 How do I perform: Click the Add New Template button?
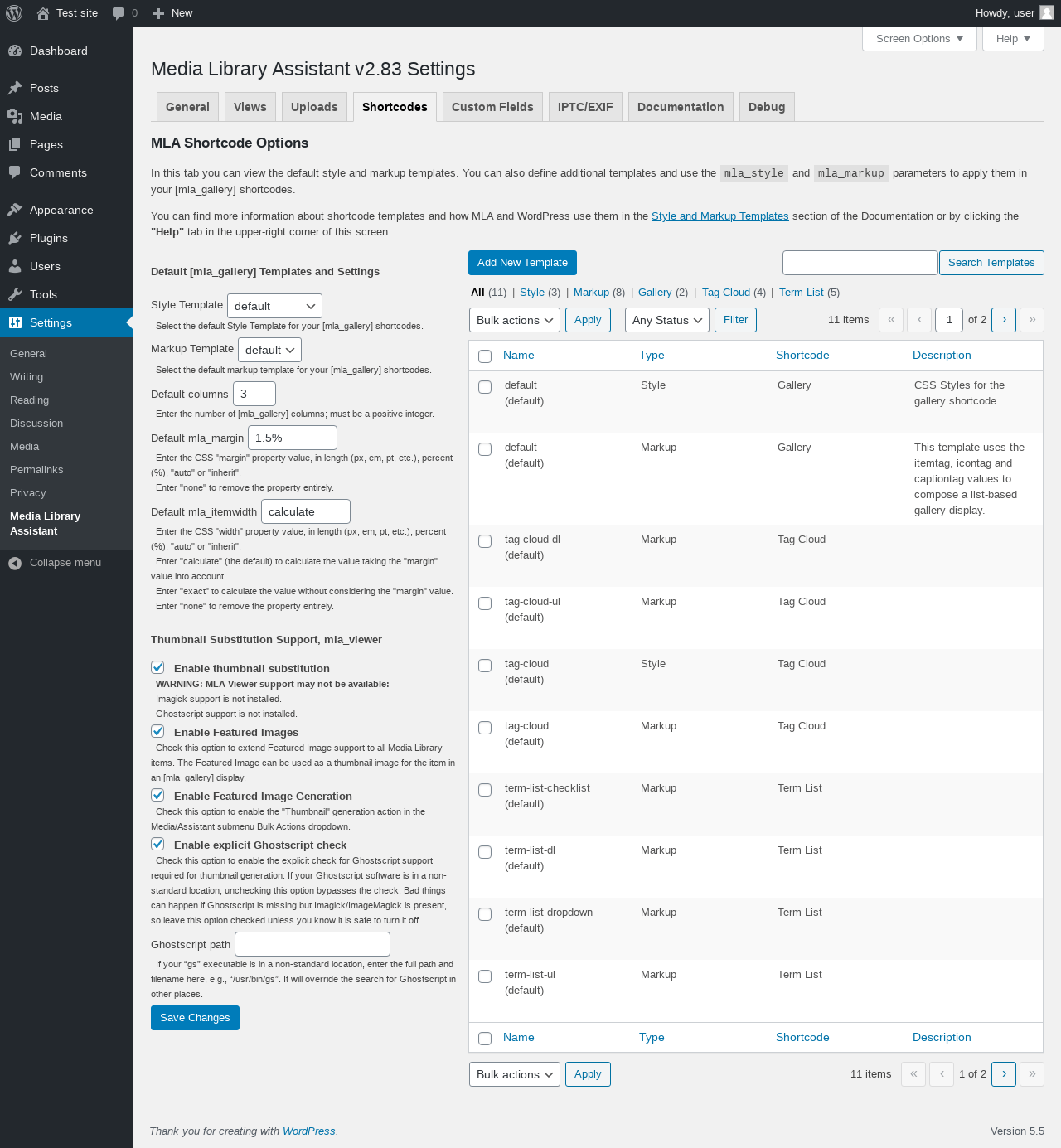522,263
